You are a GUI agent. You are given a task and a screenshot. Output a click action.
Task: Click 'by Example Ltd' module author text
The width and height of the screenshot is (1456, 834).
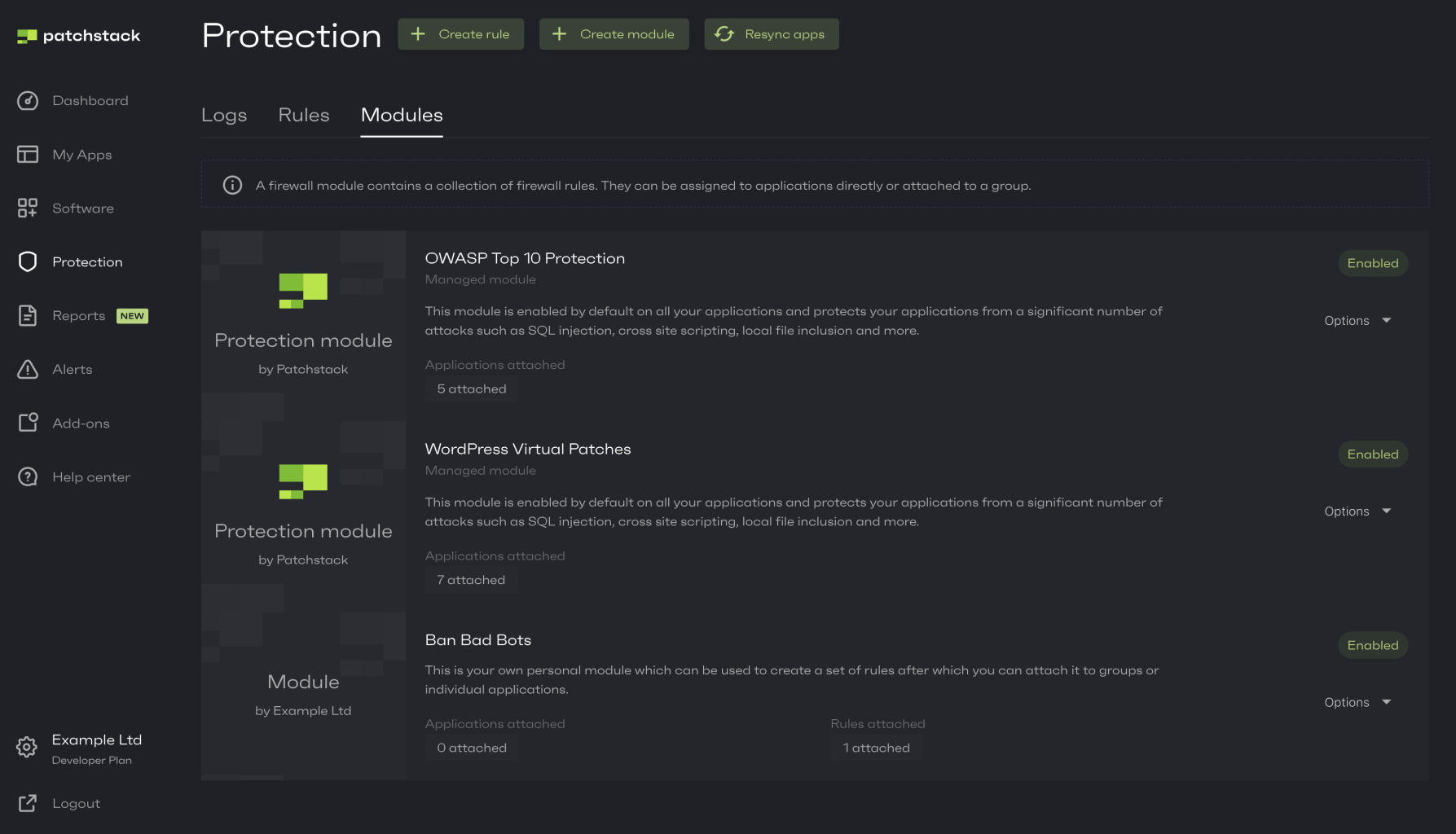click(303, 711)
